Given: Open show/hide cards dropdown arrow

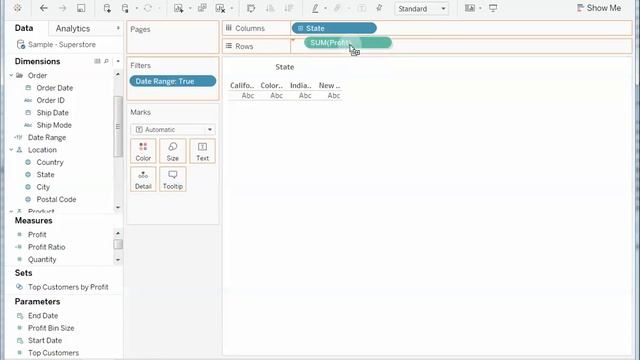Looking at the screenshot, I should pyautogui.click(x=480, y=8).
